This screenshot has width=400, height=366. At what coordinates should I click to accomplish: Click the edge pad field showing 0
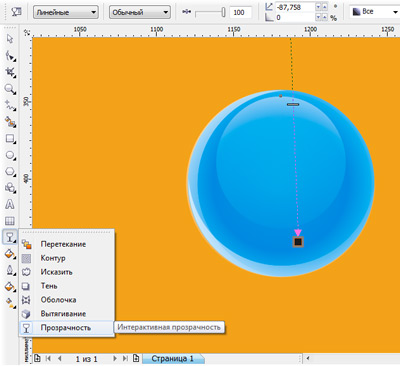(295, 17)
